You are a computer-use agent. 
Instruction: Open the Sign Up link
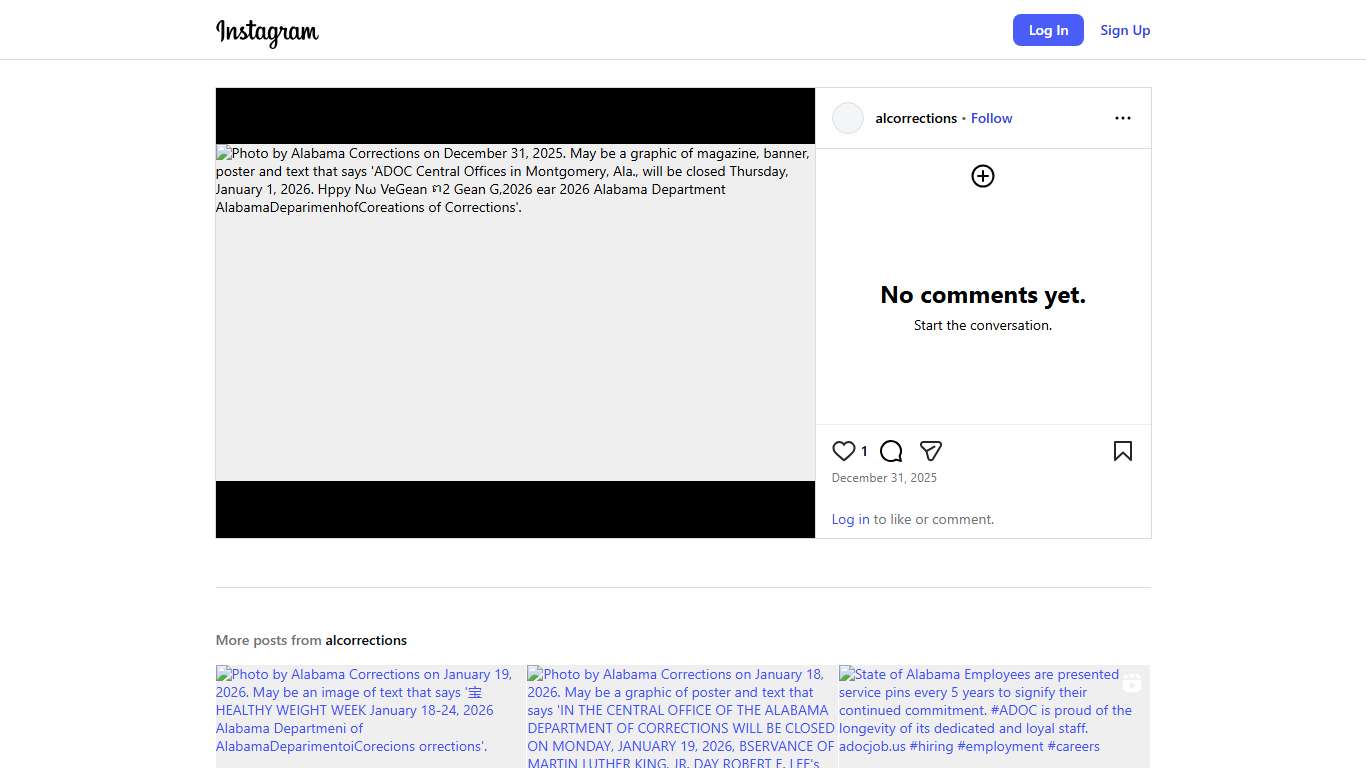point(1125,30)
